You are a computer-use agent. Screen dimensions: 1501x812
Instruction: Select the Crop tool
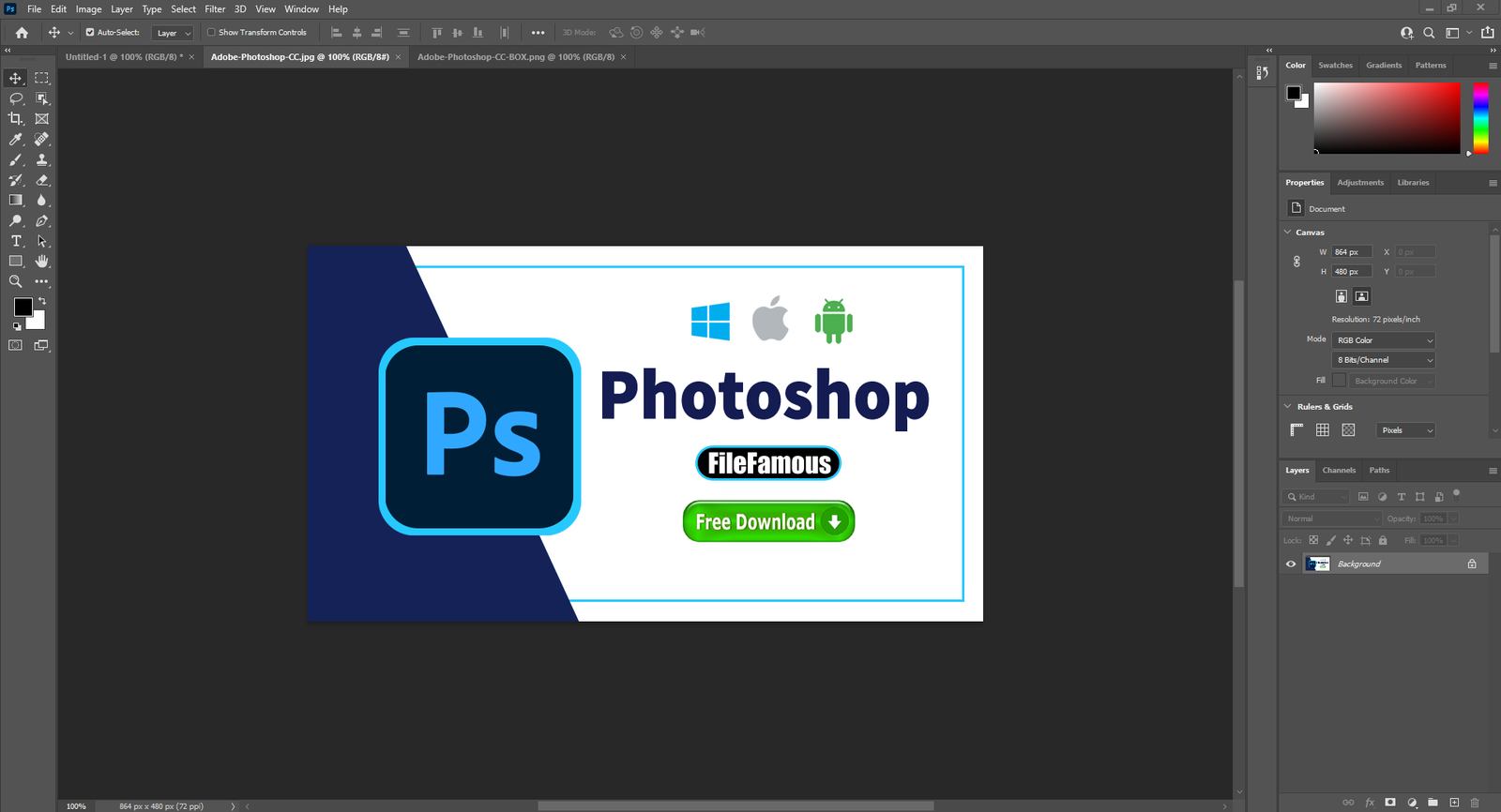pyautogui.click(x=16, y=119)
